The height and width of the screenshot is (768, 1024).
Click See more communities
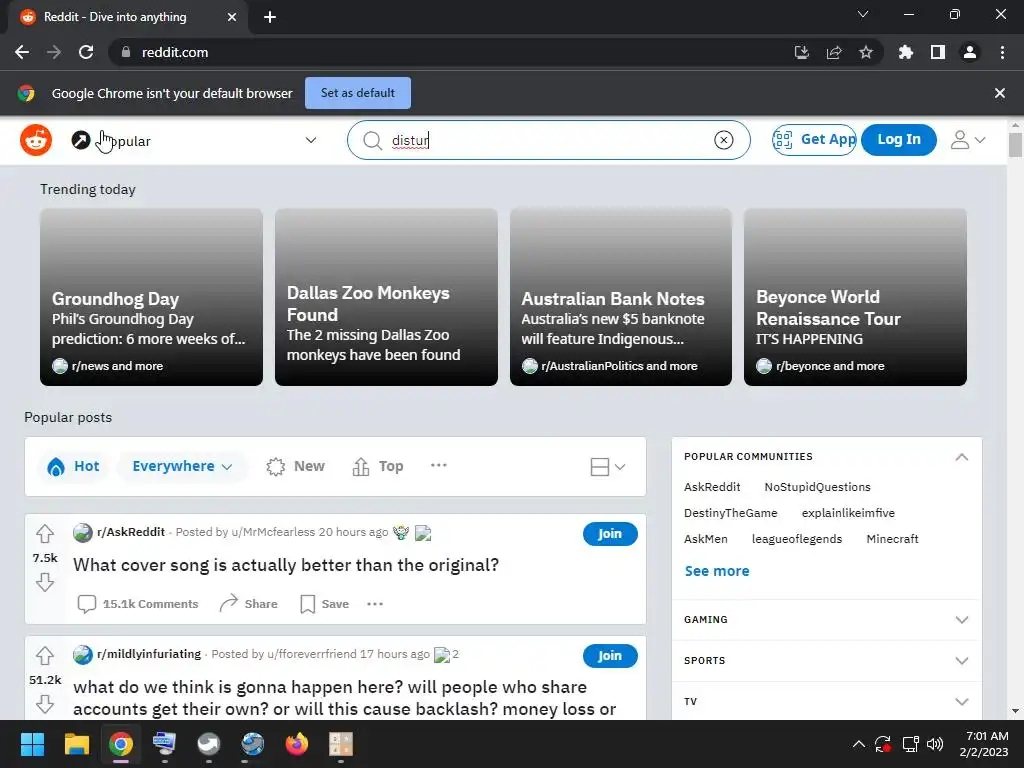(x=716, y=571)
